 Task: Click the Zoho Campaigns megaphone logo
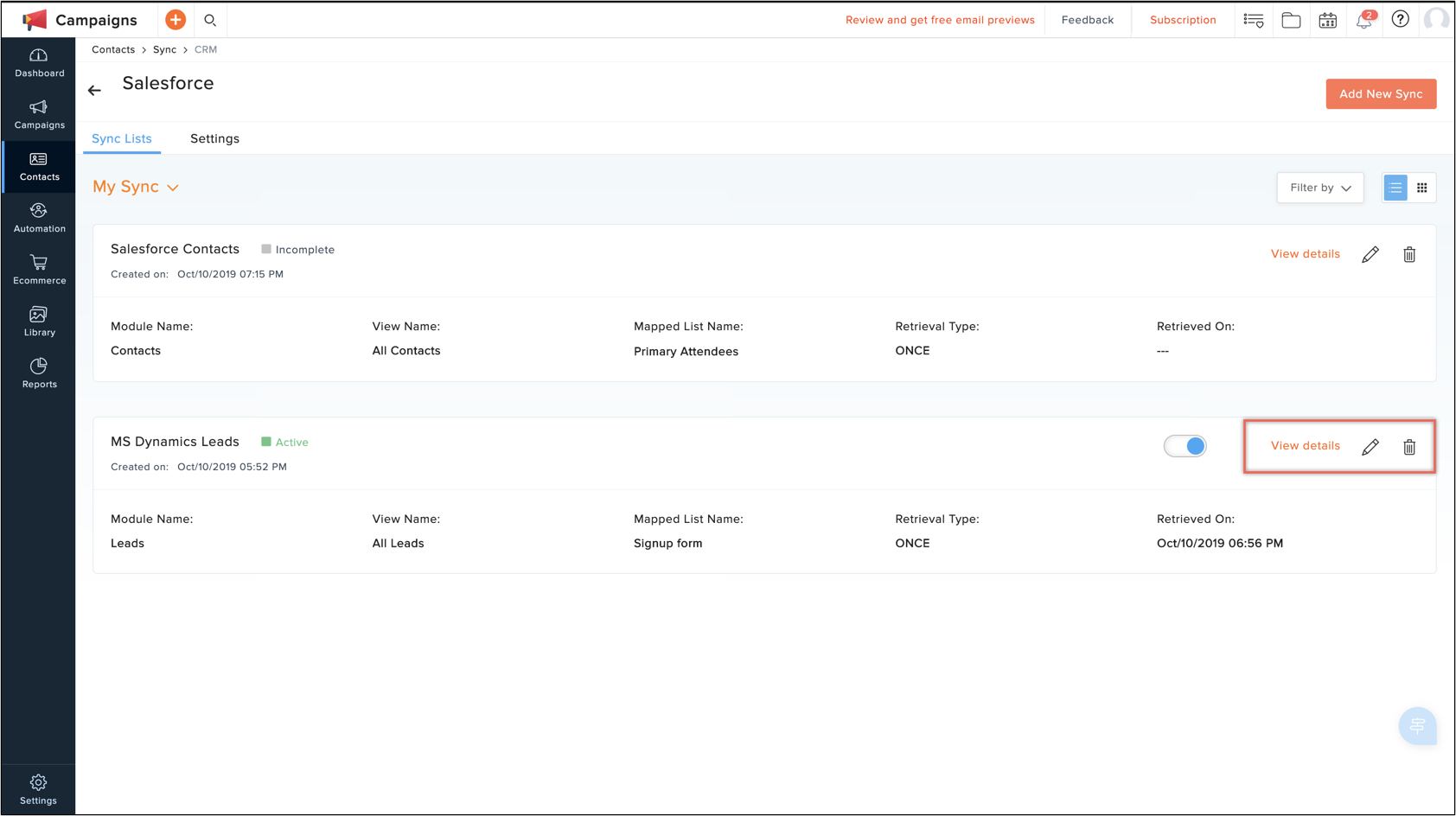(35, 20)
